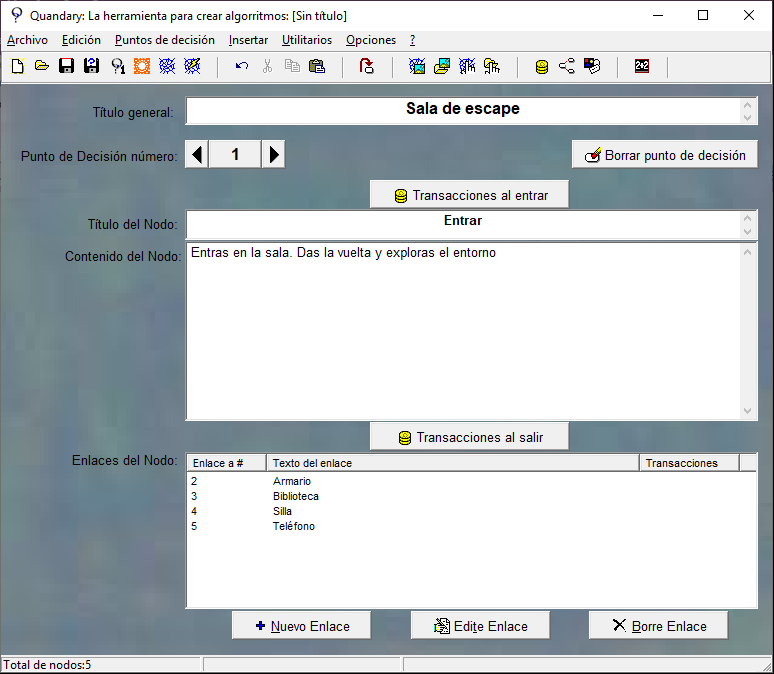The image size is (774, 674).
Task: Open the Puntos de decisión menu
Action: point(164,40)
